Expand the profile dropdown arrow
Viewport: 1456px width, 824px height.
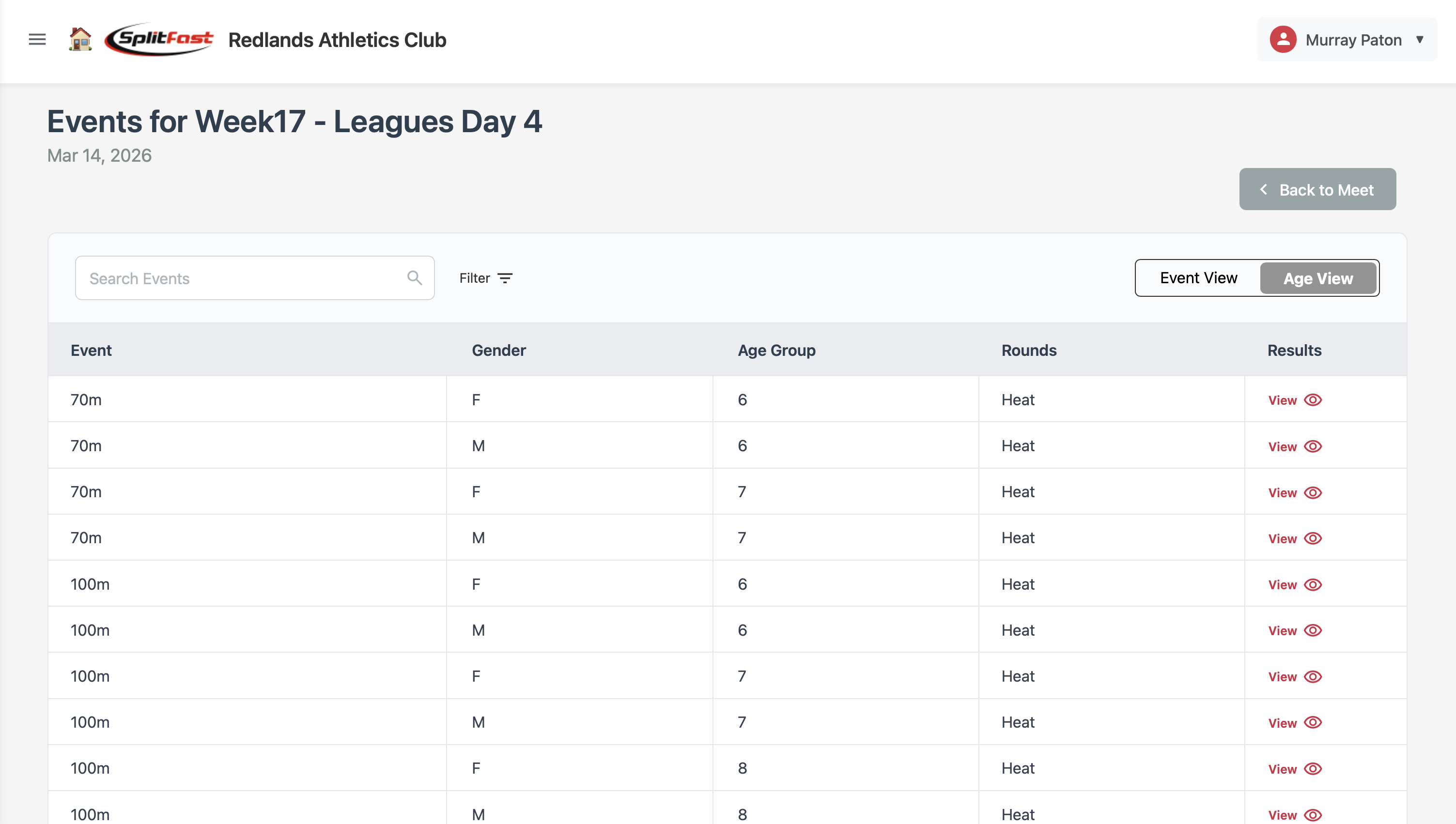(1420, 39)
